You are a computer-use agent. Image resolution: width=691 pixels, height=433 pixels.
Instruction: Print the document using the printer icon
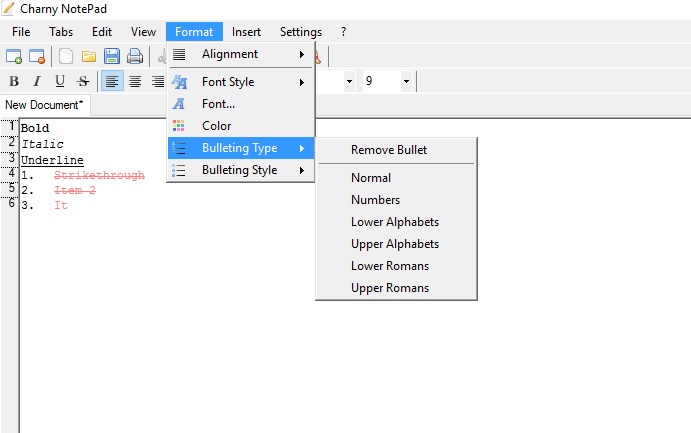pos(135,56)
